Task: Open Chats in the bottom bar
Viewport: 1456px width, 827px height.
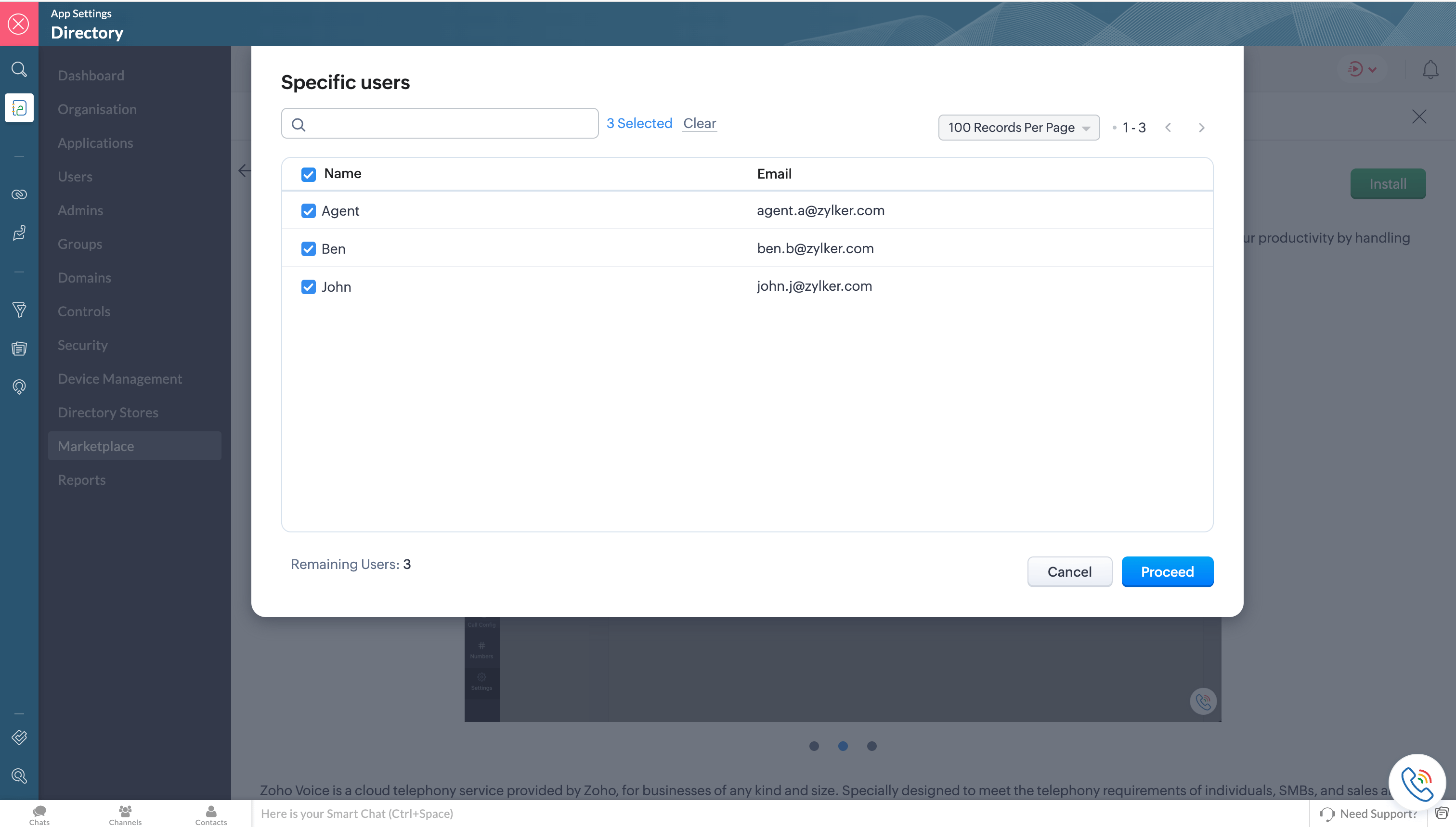Action: point(39,814)
